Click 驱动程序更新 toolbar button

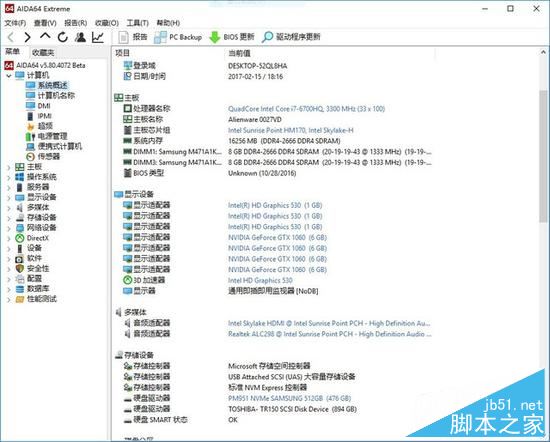tap(291, 37)
